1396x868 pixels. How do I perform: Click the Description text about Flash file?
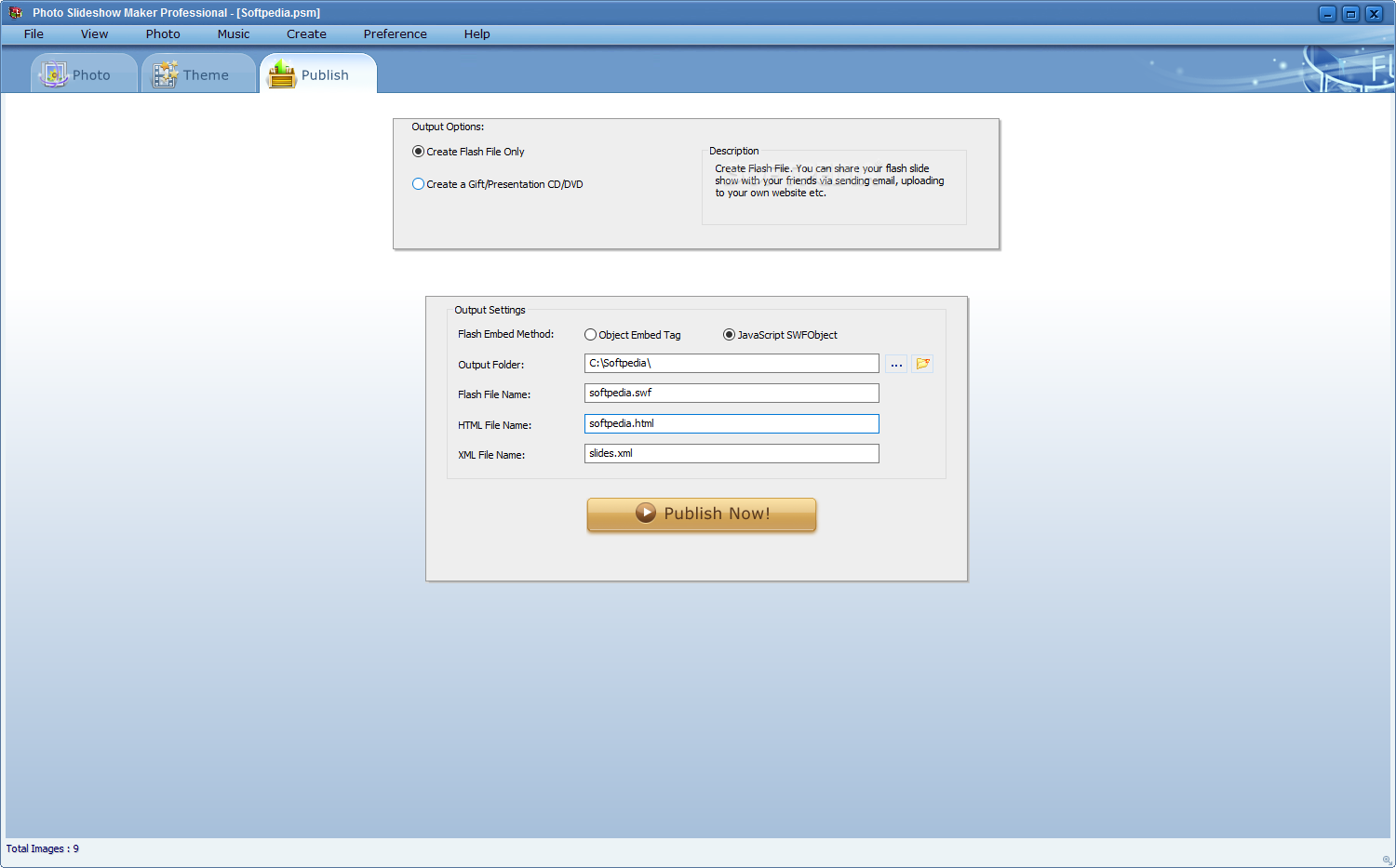[829, 180]
